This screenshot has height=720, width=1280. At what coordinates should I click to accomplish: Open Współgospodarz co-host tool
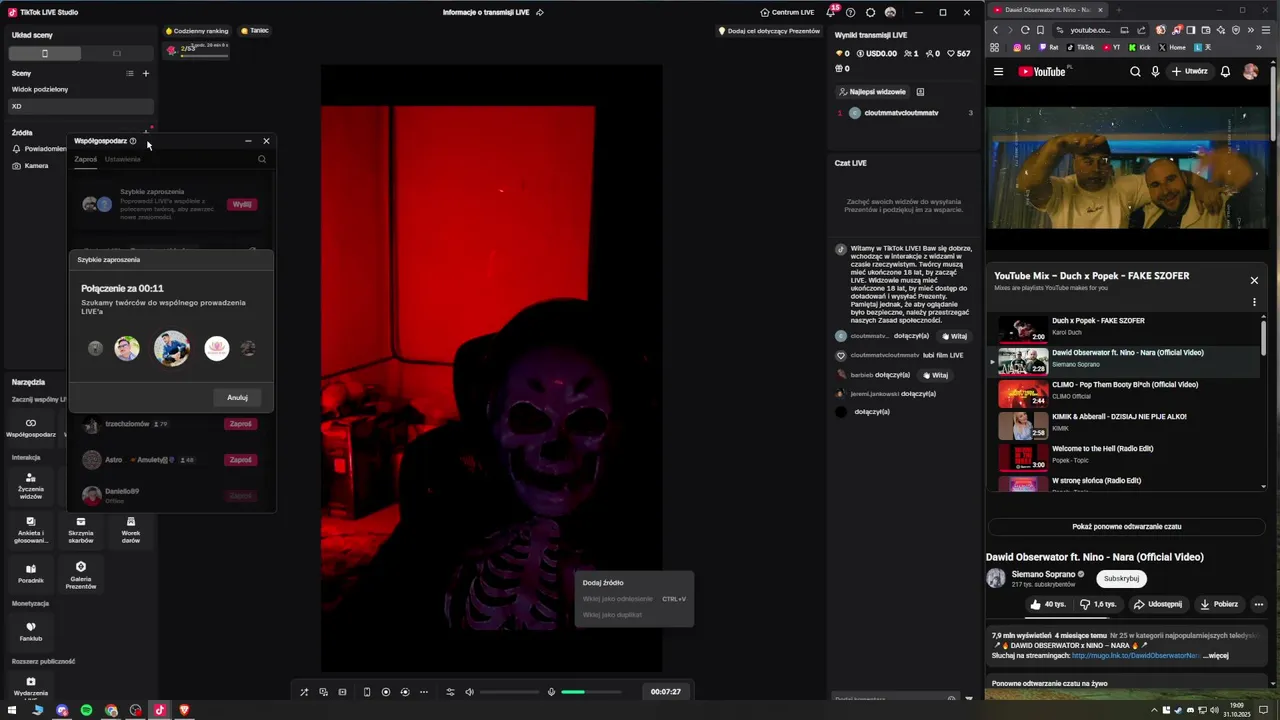[31, 428]
